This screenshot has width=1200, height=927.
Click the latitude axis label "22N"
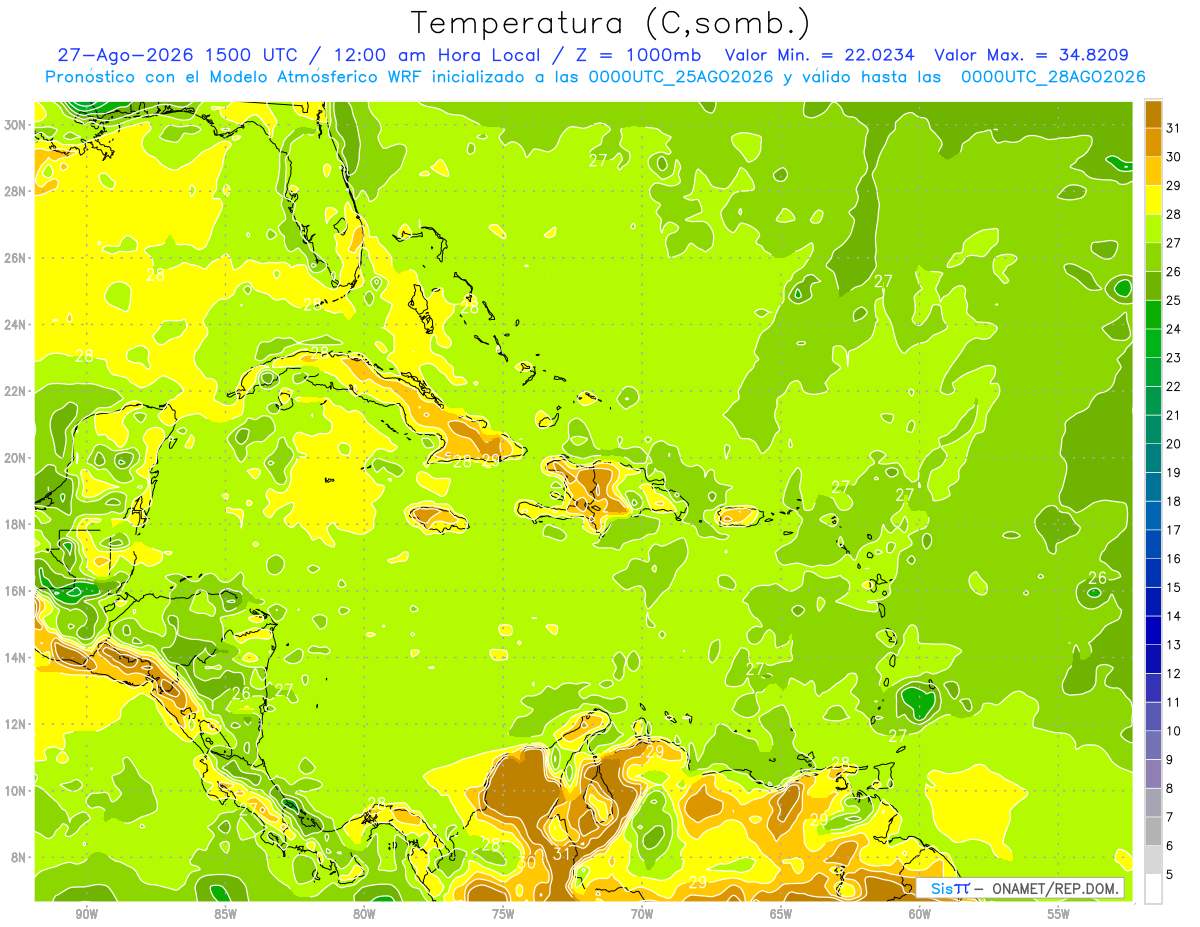tap(17, 391)
